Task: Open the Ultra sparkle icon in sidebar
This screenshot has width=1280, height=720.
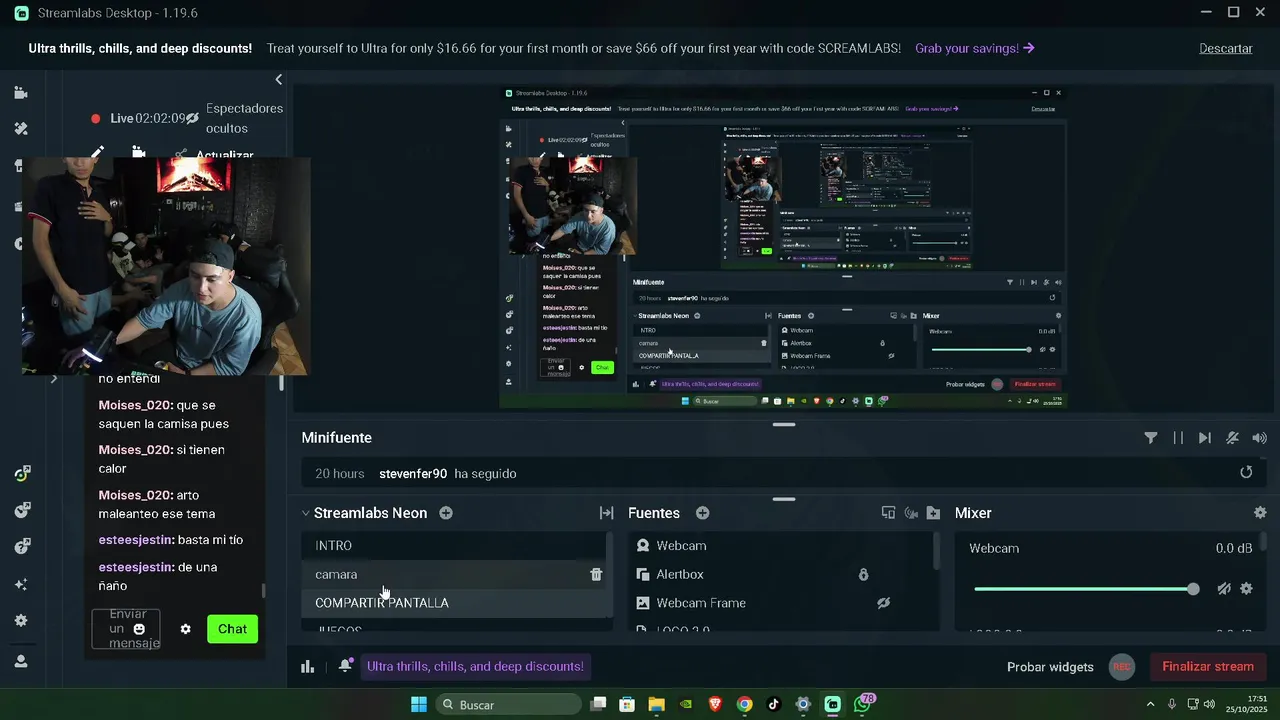Action: (20, 584)
